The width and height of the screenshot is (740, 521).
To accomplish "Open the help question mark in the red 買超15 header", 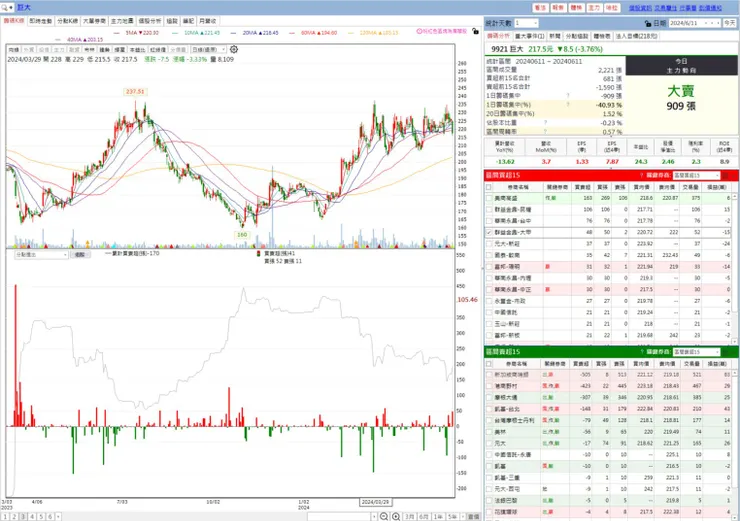I will 641,176.
